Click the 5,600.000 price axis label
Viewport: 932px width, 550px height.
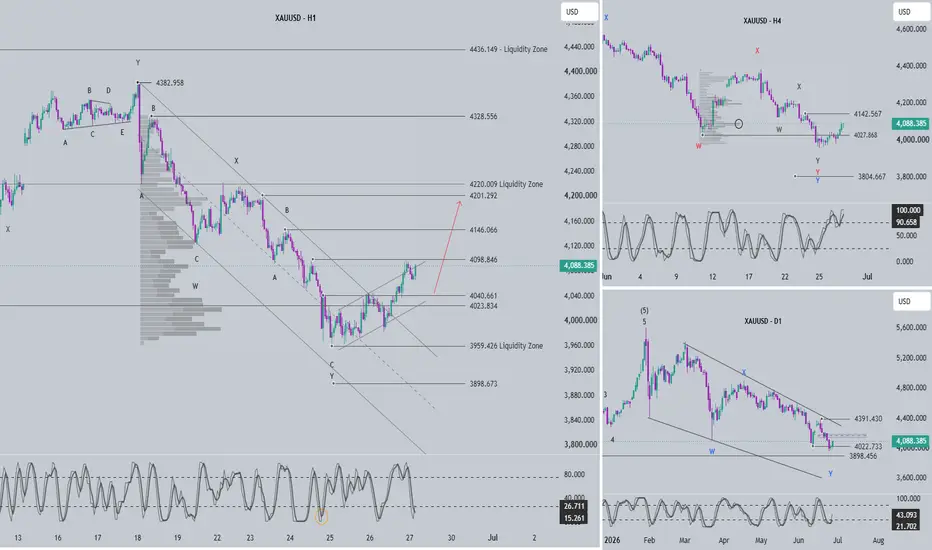click(x=911, y=328)
